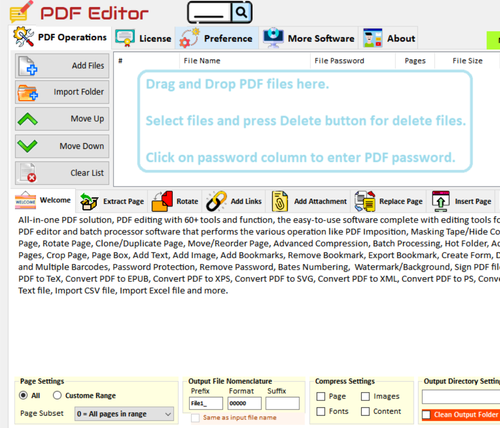
Task: Click the green Move Down arrow icon
Action: coord(27,146)
